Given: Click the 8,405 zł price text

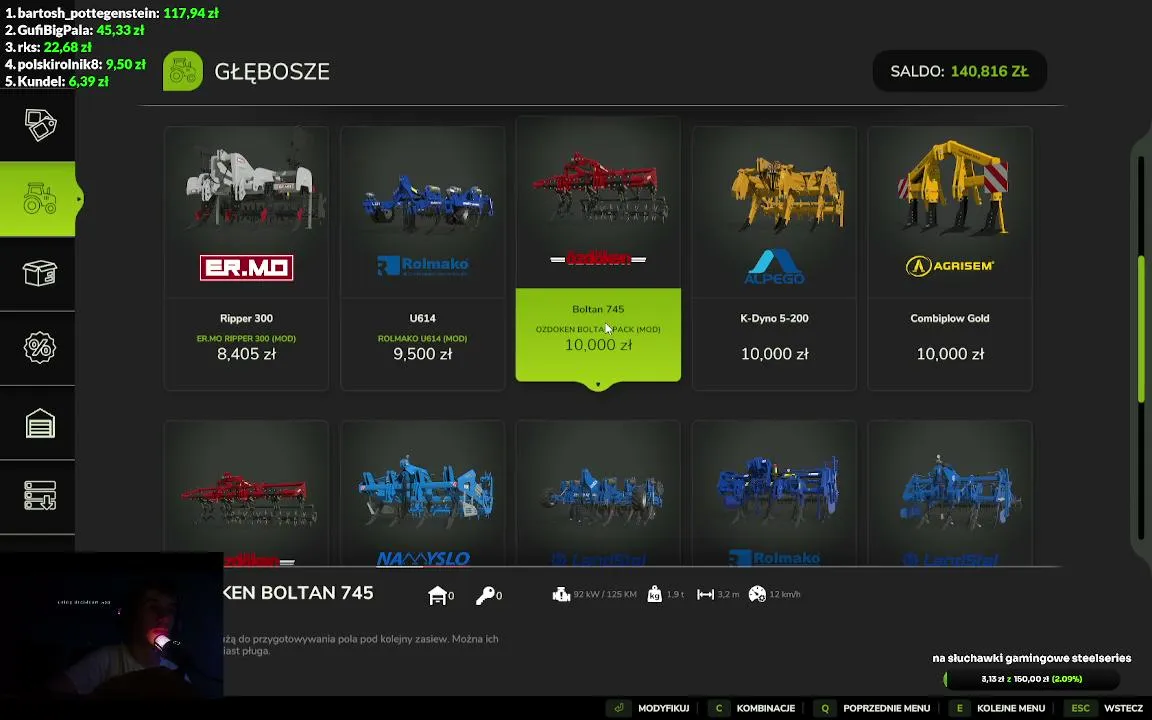Looking at the screenshot, I should (246, 354).
